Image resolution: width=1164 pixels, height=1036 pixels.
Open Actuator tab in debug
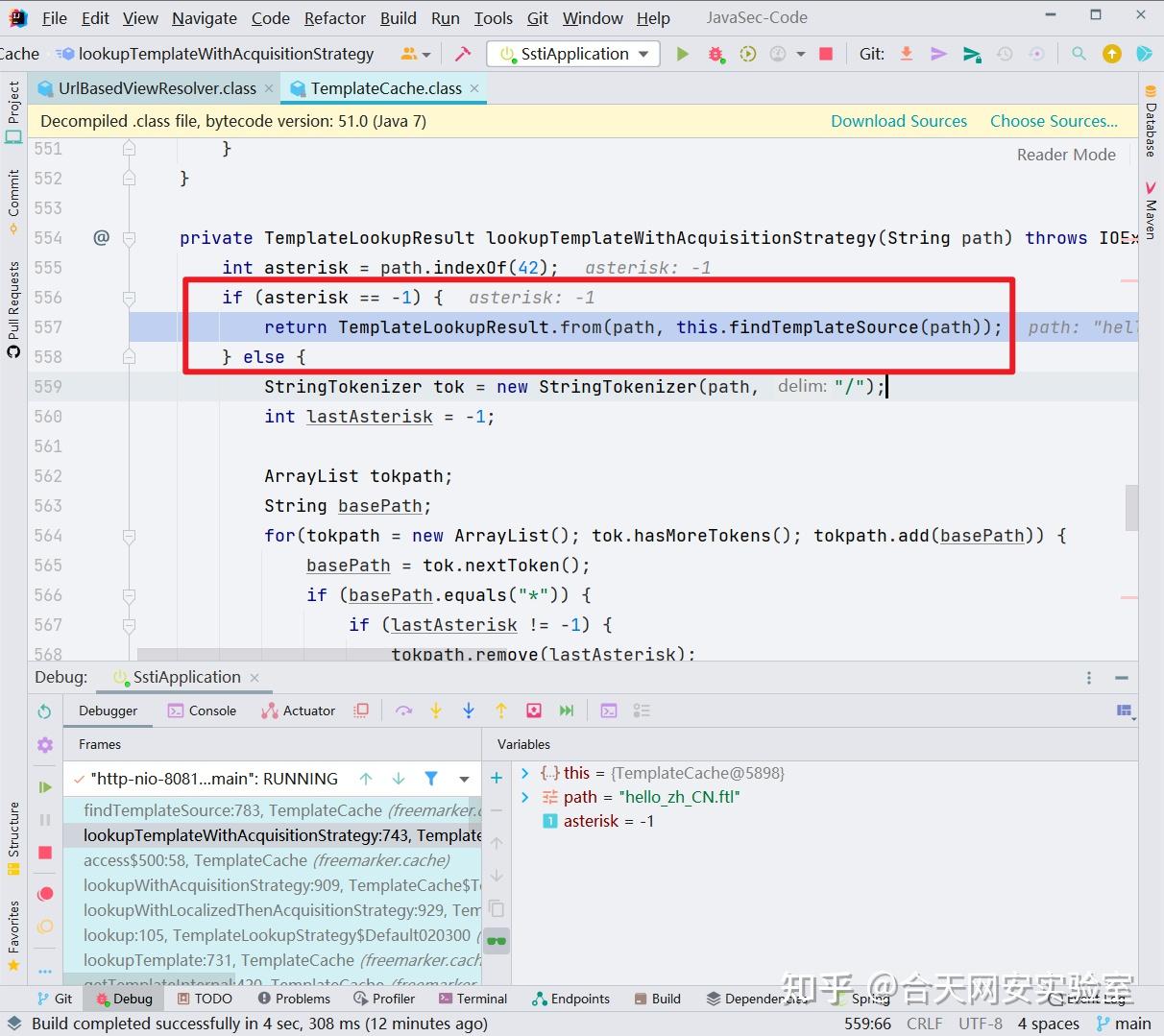[x=298, y=711]
